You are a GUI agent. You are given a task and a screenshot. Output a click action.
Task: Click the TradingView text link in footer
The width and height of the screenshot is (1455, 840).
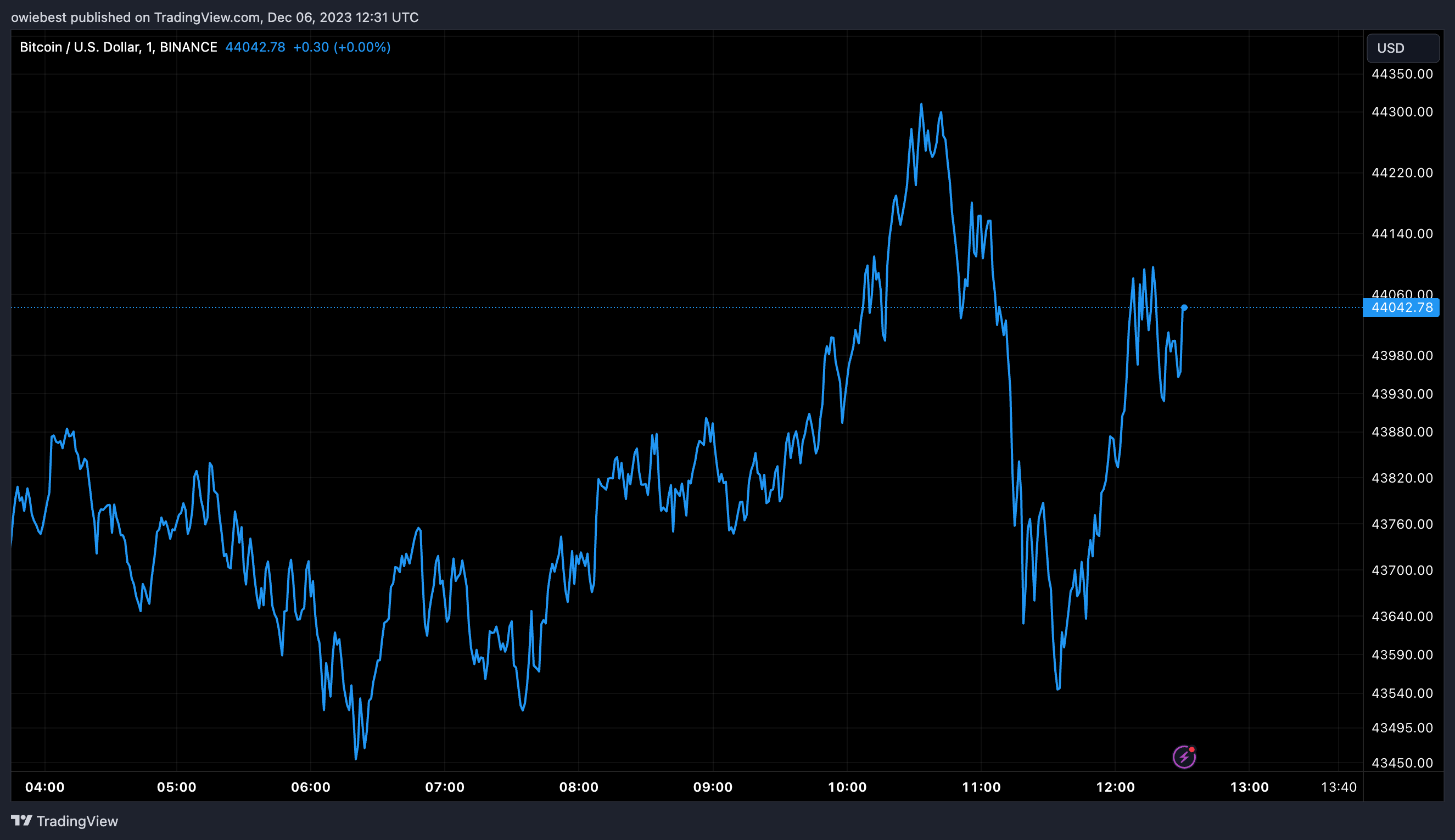(77, 821)
